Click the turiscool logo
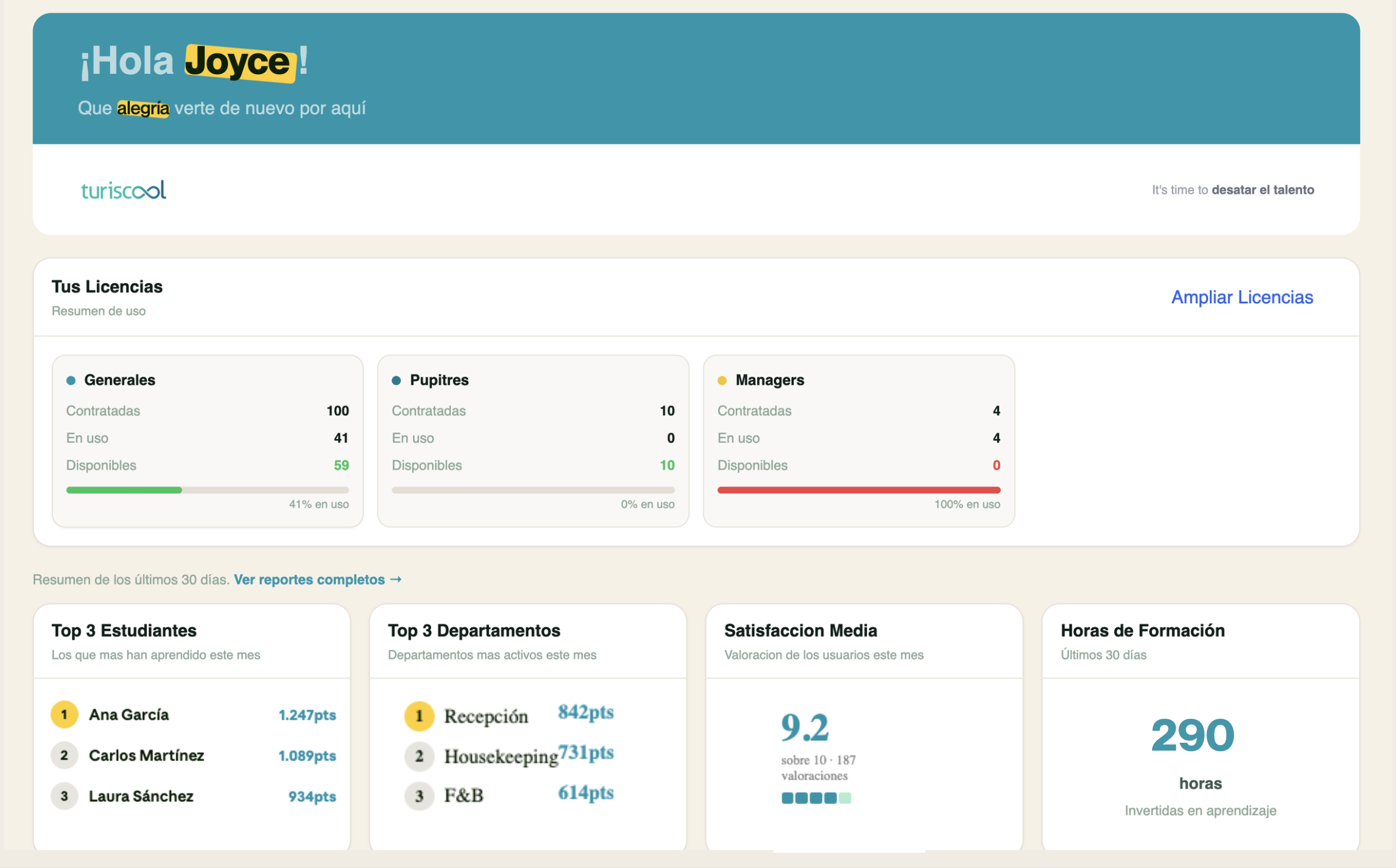The width and height of the screenshot is (1396, 868). coord(123,190)
